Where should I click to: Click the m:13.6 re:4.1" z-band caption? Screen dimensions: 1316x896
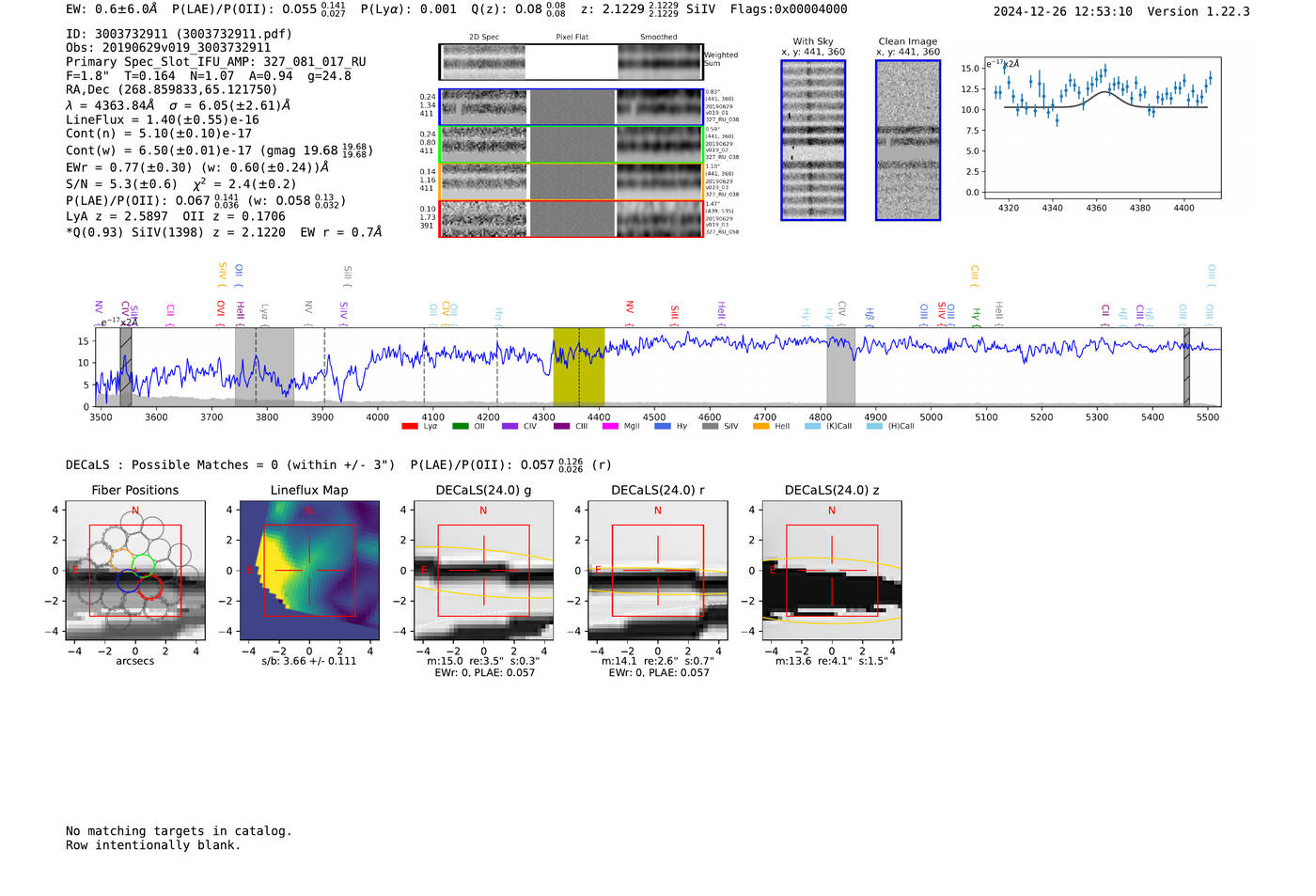[x=832, y=661]
